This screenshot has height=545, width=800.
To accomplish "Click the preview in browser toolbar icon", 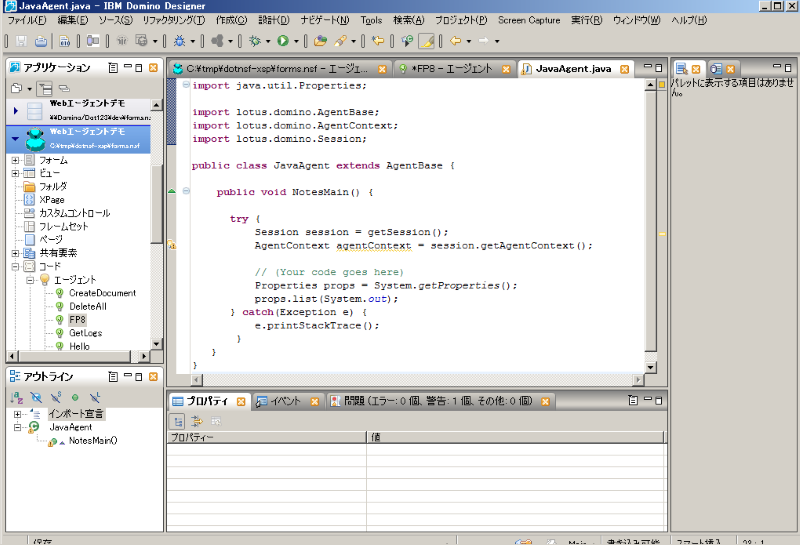I will pos(142,41).
